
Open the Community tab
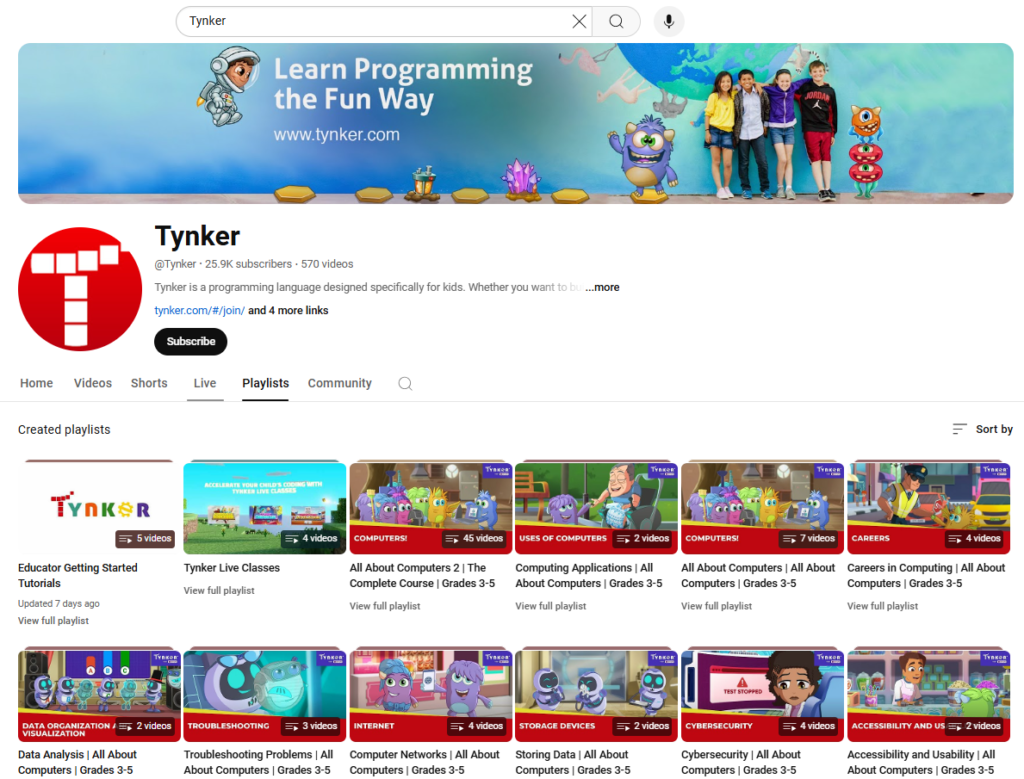(340, 383)
